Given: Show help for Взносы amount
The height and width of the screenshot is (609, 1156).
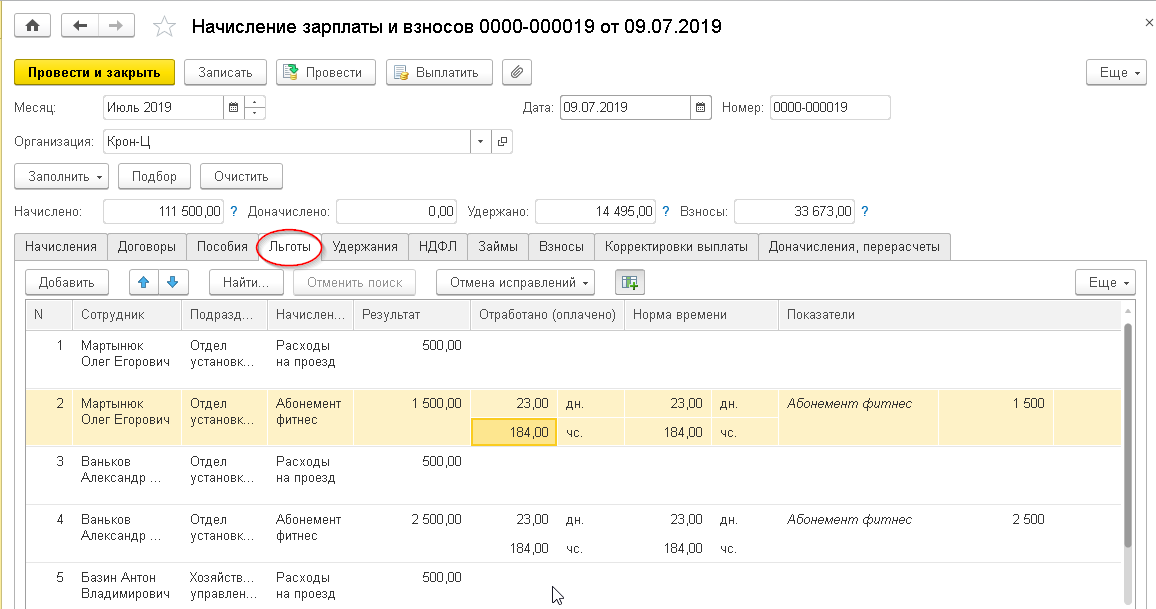Looking at the screenshot, I should pyautogui.click(x=865, y=212).
